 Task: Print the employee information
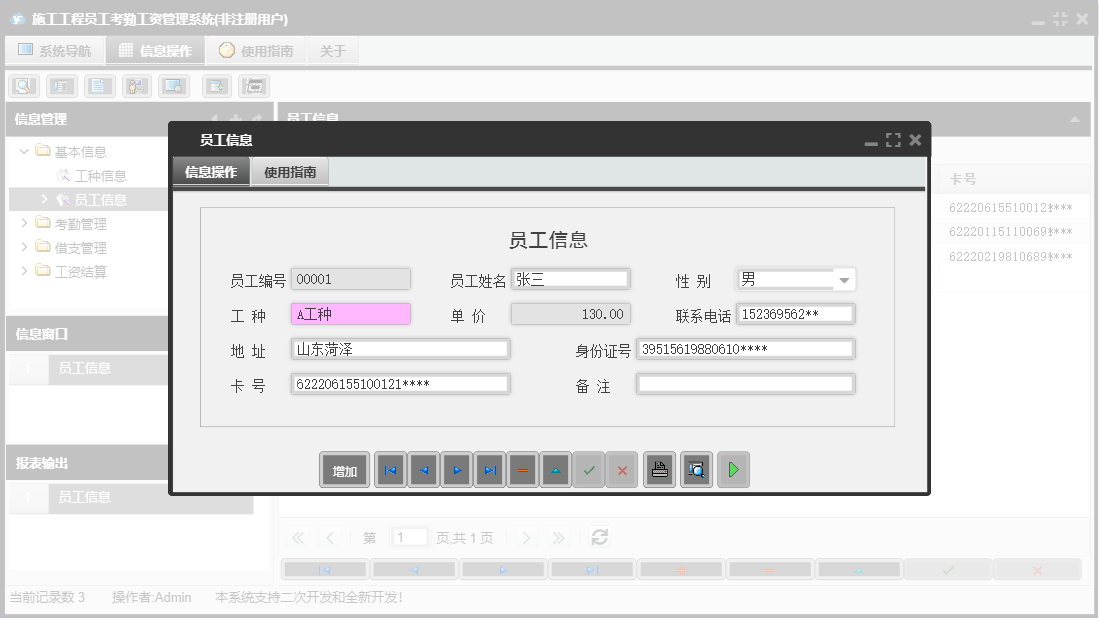pos(659,469)
